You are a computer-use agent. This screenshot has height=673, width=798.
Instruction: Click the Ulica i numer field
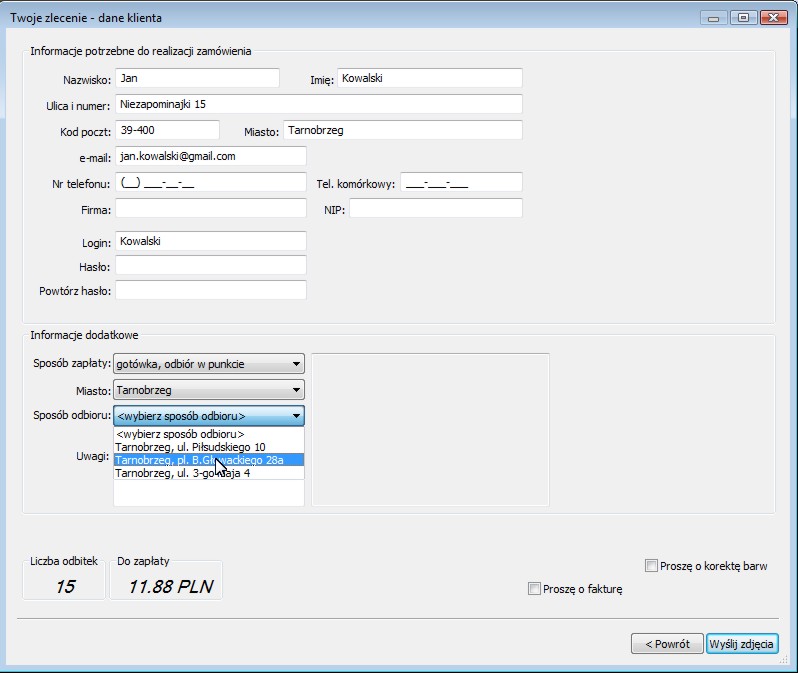pos(318,104)
